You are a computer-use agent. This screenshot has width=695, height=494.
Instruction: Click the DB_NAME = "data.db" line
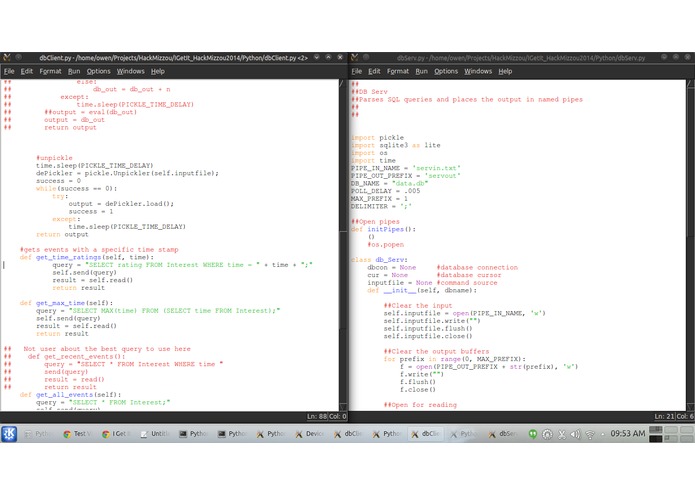coord(389,183)
